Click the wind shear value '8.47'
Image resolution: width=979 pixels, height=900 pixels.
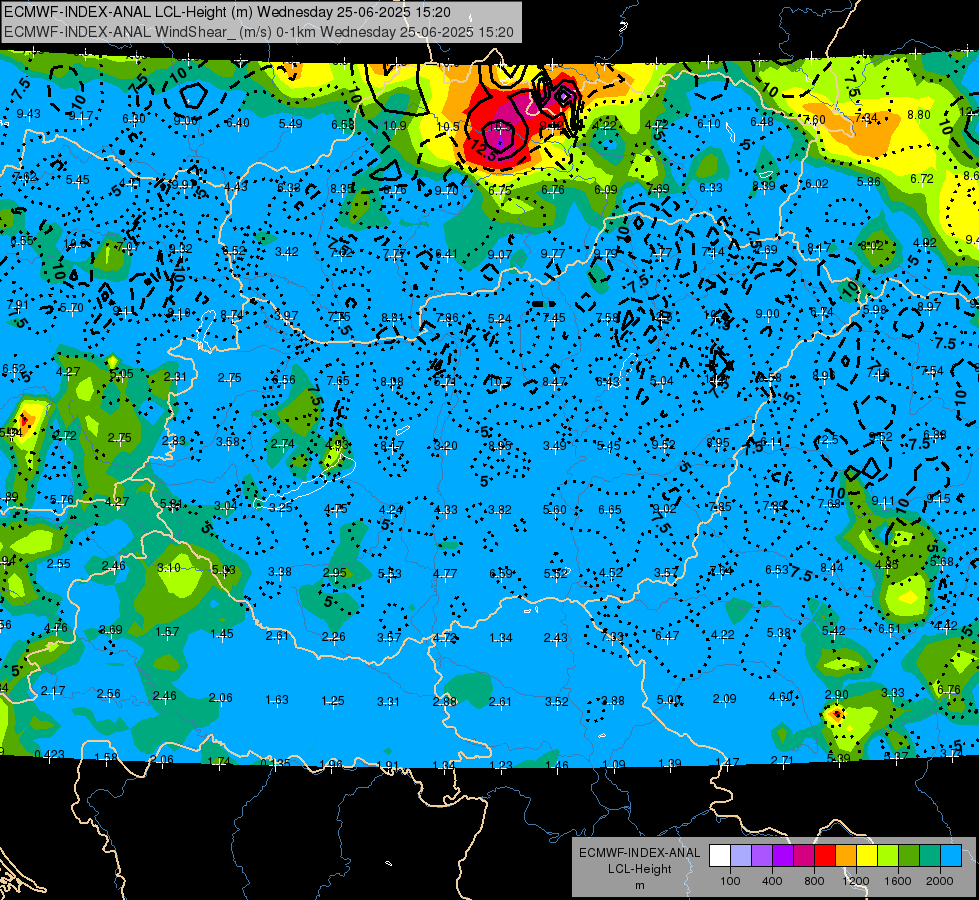coord(554,382)
